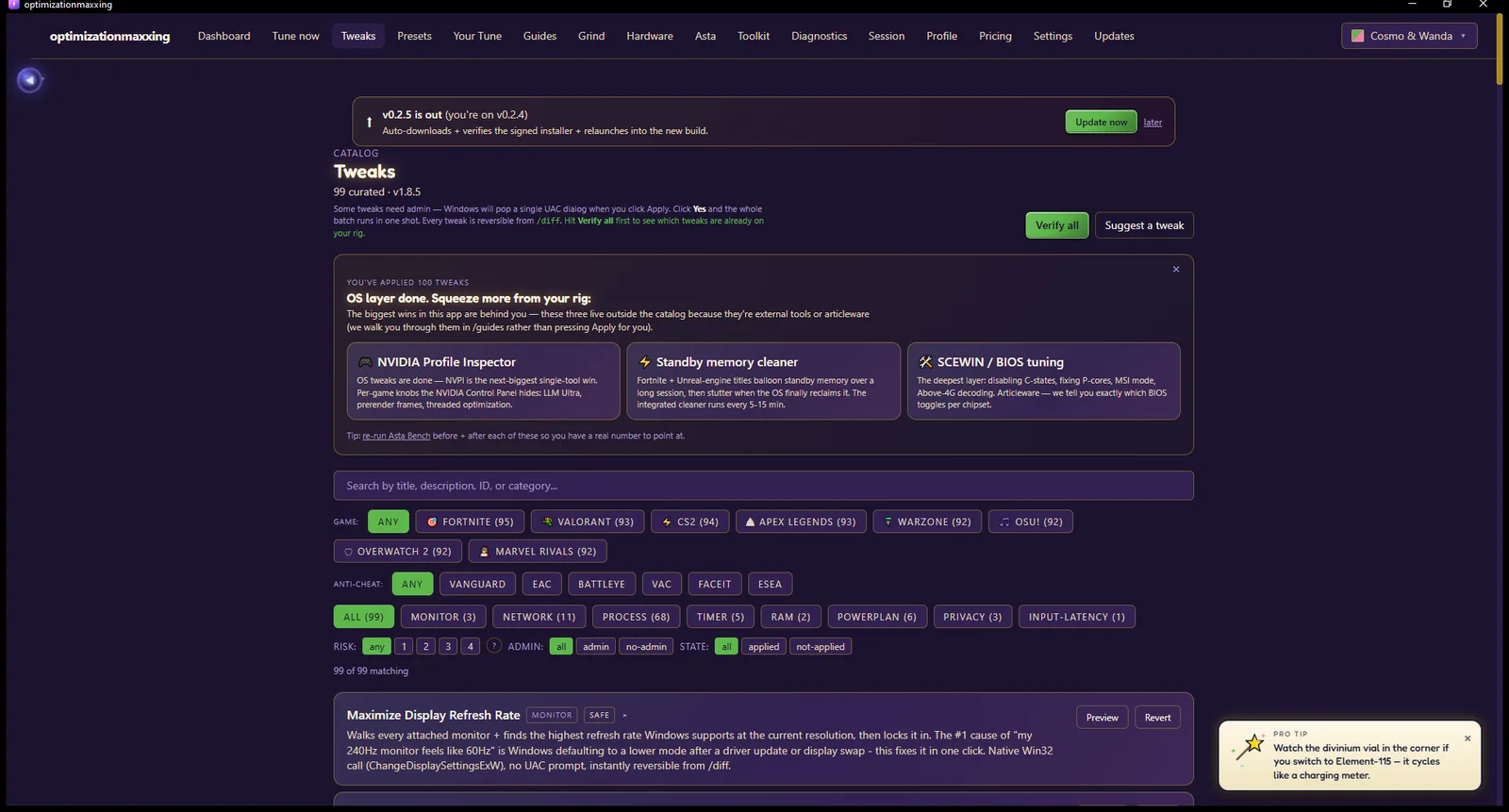Switch to the Asta tab
This screenshot has width=1509, height=812.
coord(705,36)
